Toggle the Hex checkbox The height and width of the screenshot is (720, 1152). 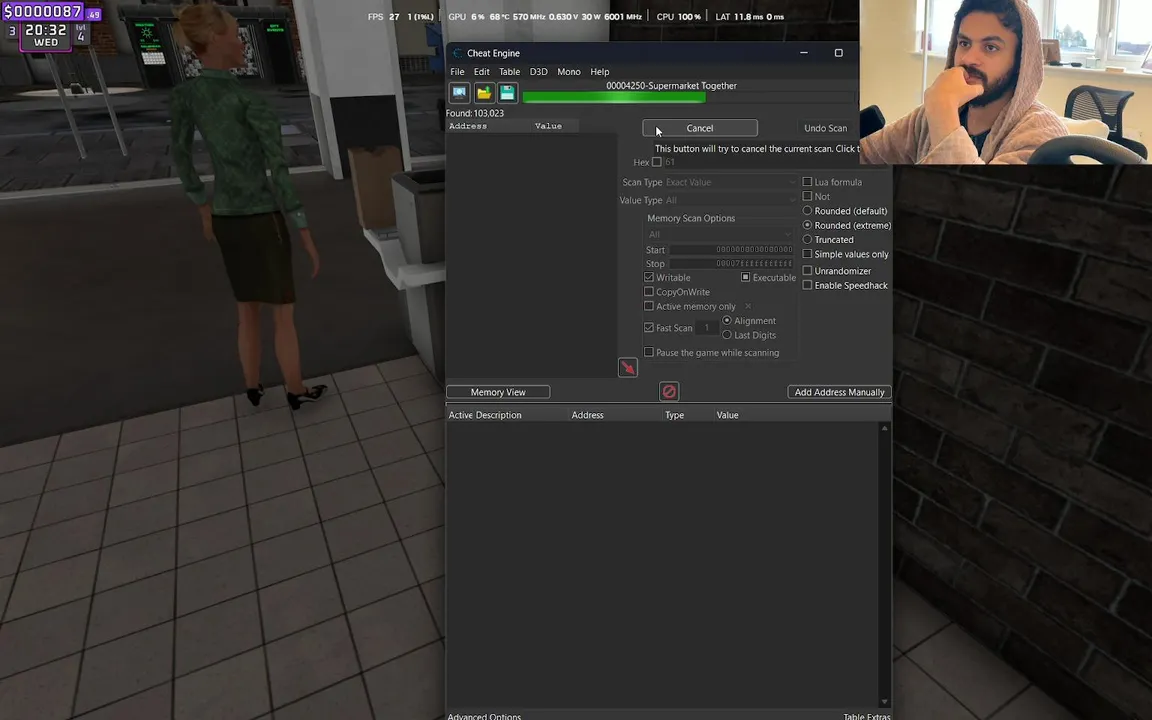657,162
